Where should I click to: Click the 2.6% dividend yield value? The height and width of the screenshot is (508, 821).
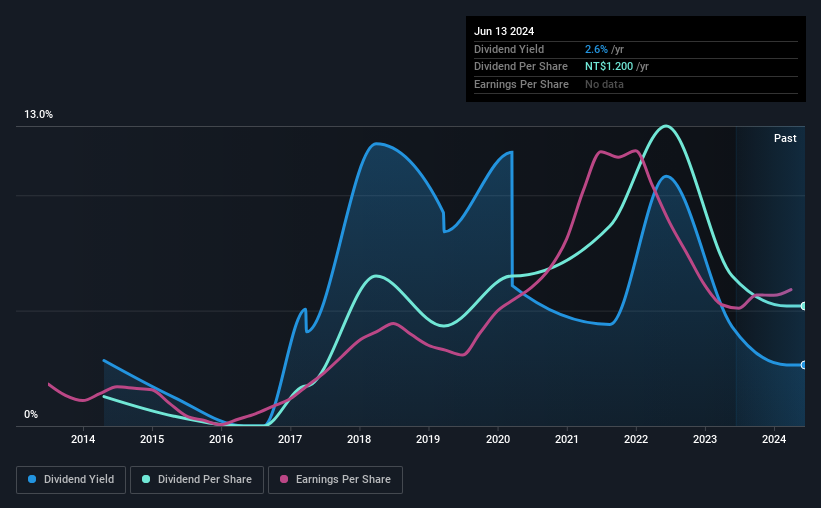[x=596, y=49]
